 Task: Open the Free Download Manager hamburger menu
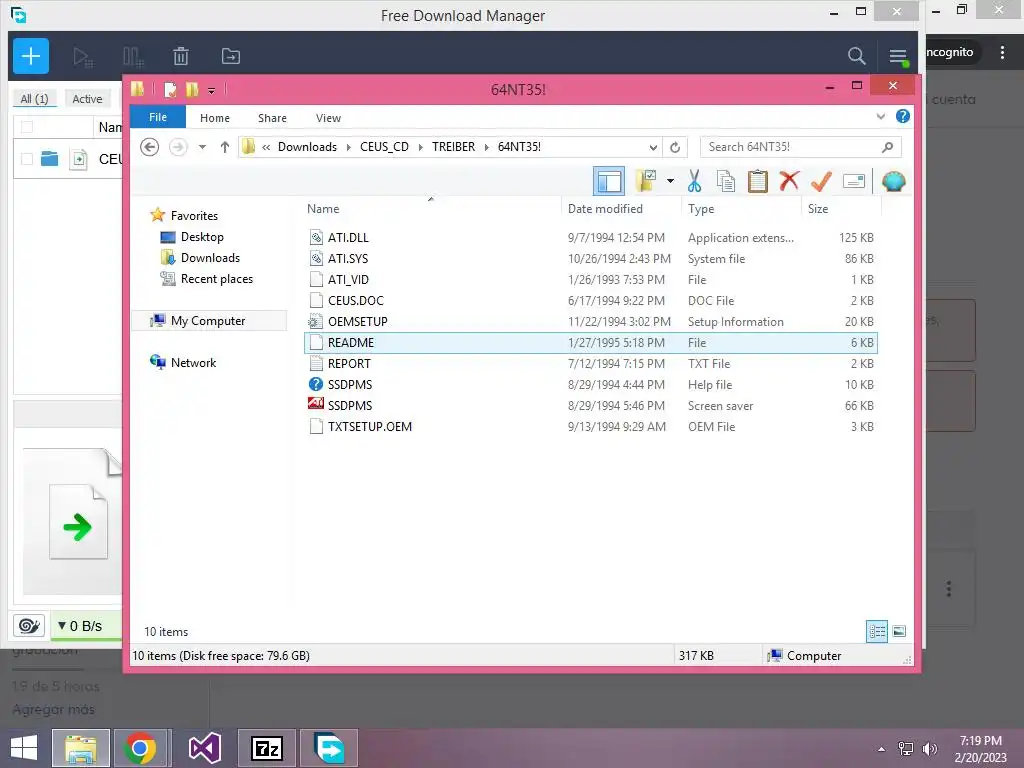tap(898, 57)
